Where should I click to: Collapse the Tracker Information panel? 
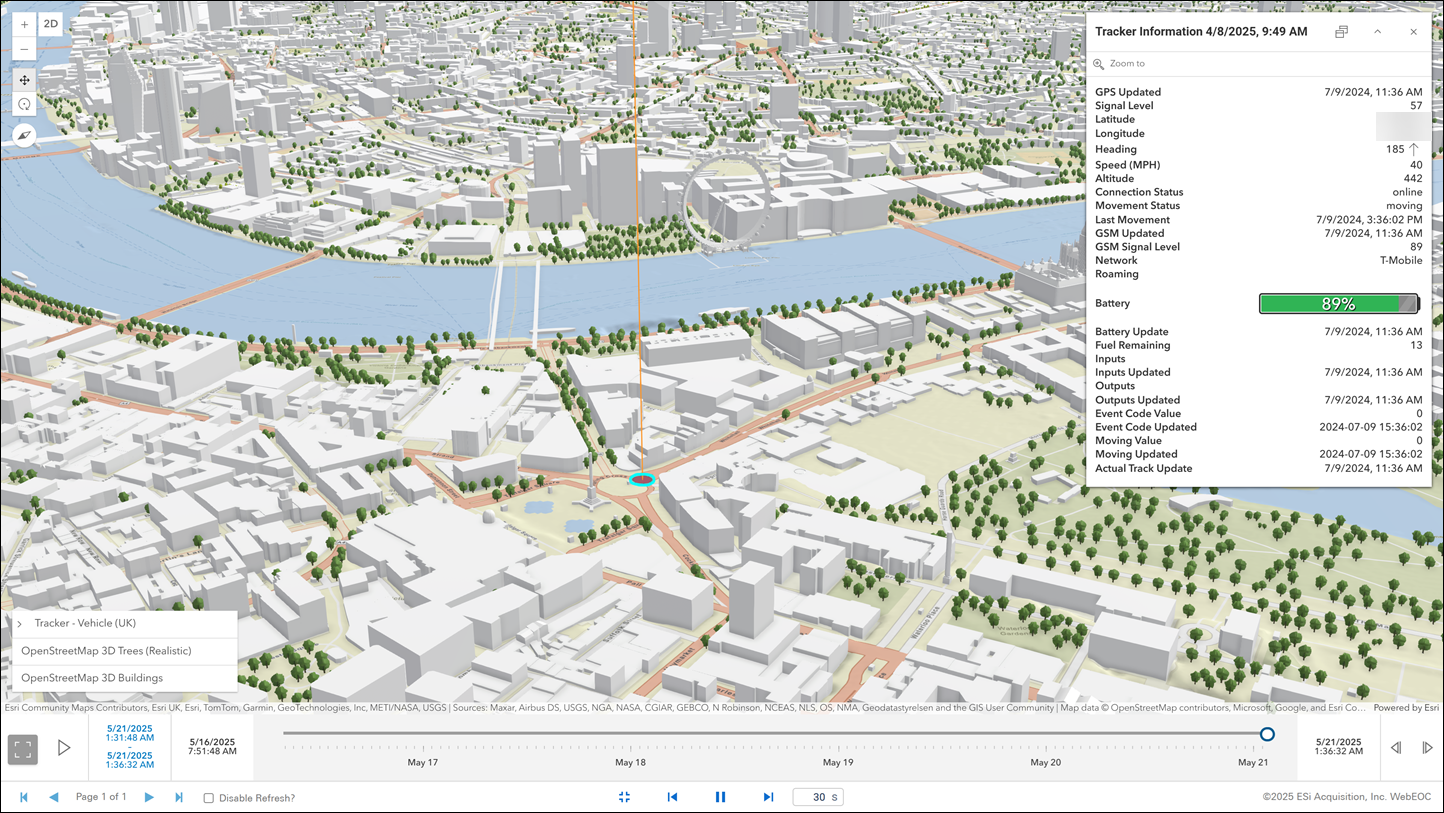1377,31
